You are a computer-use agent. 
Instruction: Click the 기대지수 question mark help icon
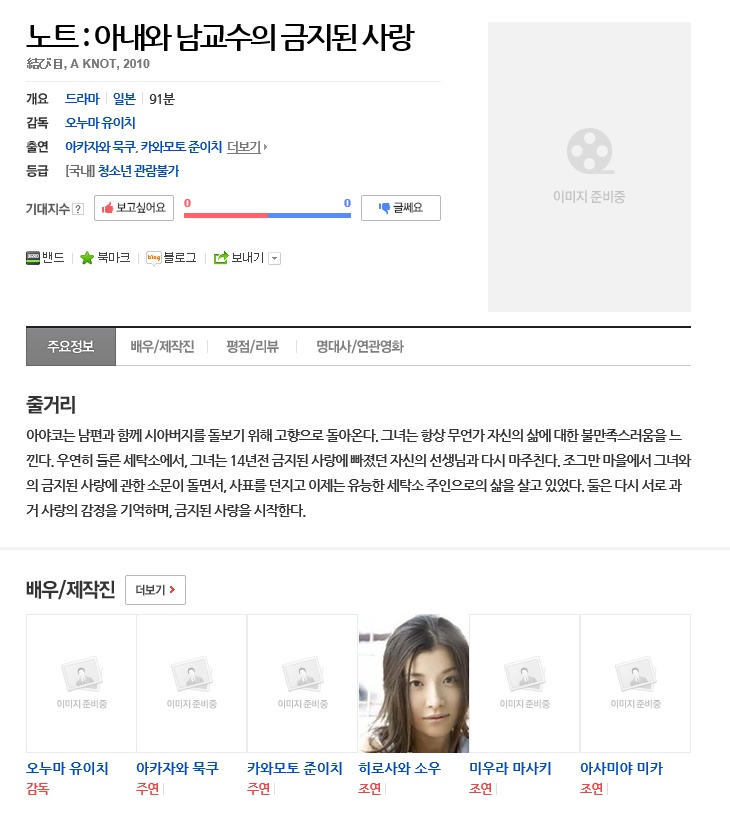78,209
